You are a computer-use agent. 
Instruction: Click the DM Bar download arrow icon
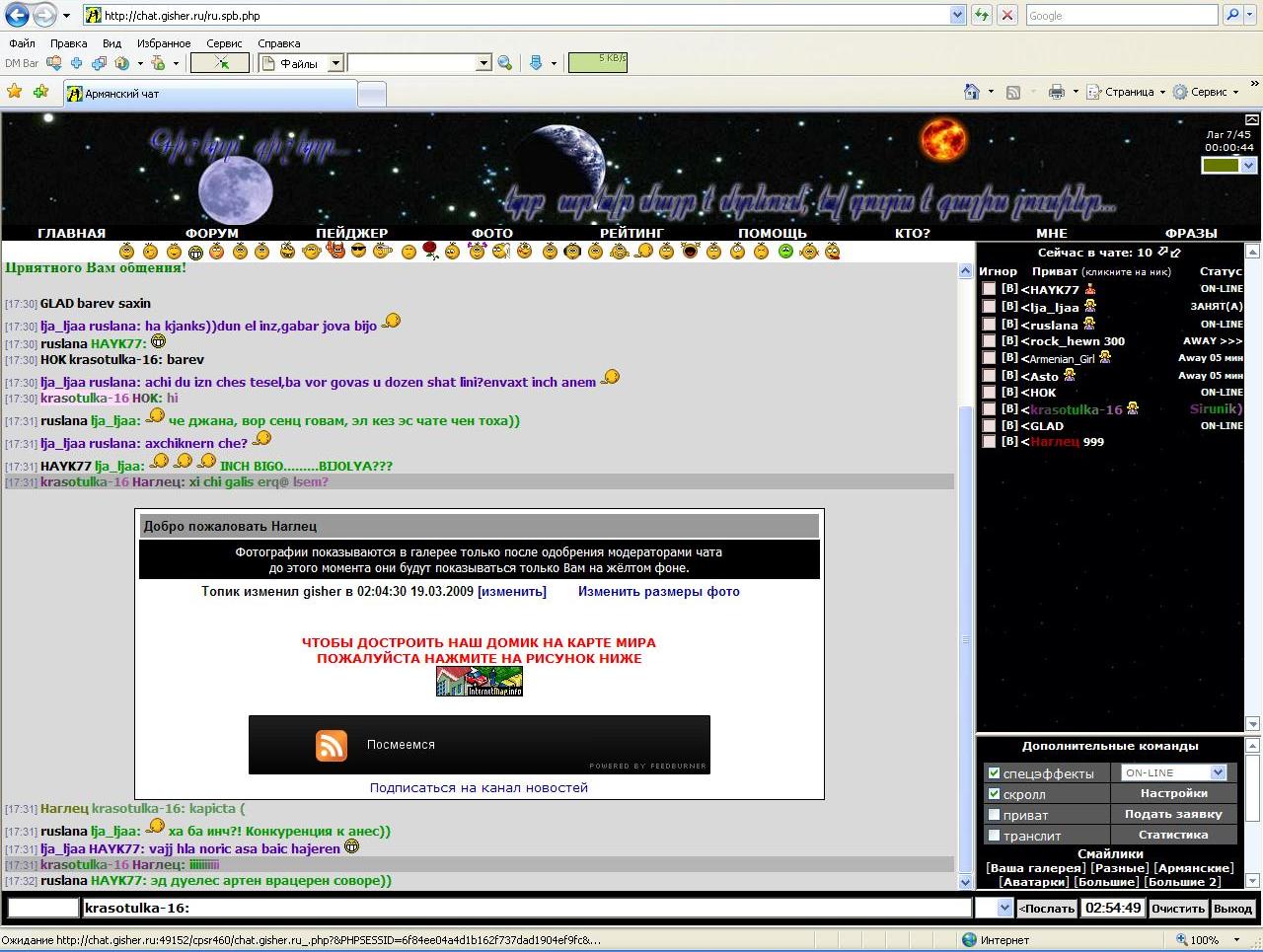pos(536,63)
